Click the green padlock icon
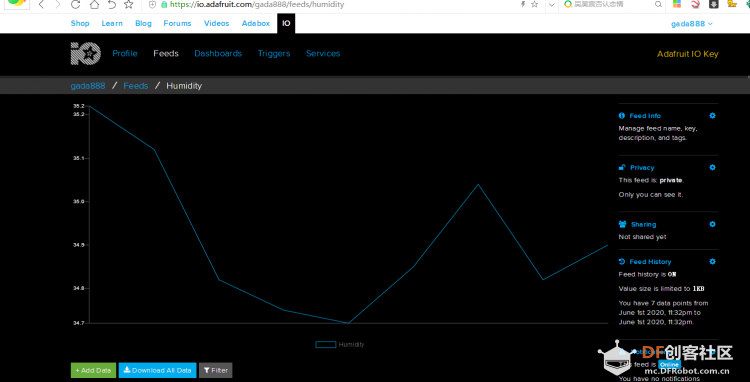The height and width of the screenshot is (382, 750). [164, 5]
